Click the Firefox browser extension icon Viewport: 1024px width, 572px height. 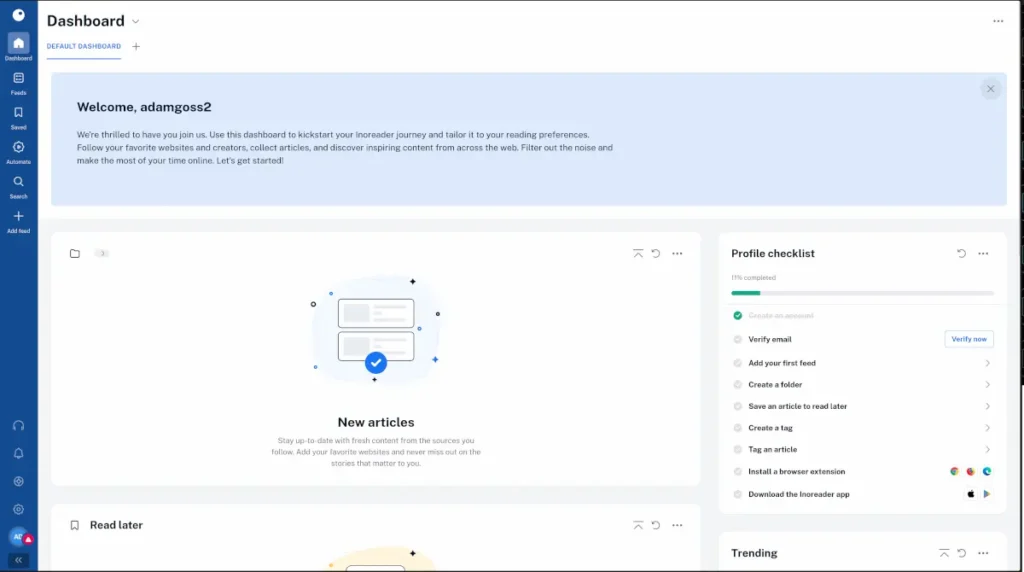click(970, 471)
